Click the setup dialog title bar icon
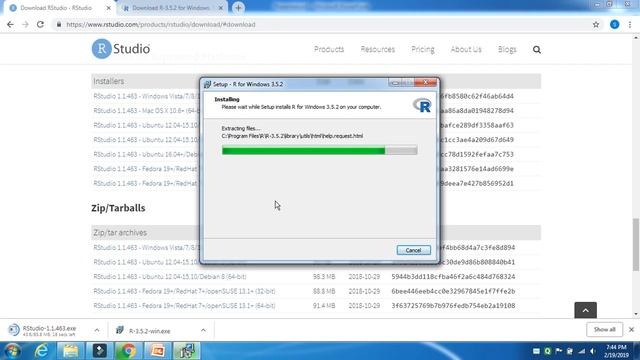The width and height of the screenshot is (640, 360). click(207, 84)
